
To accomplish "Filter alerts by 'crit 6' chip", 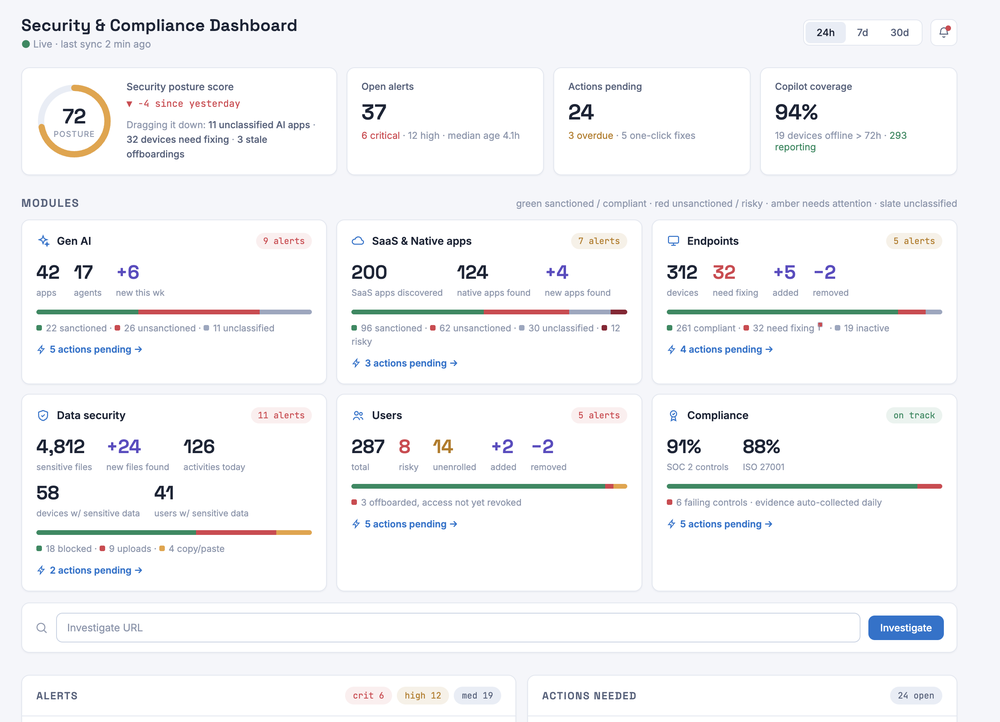I will coord(368,696).
